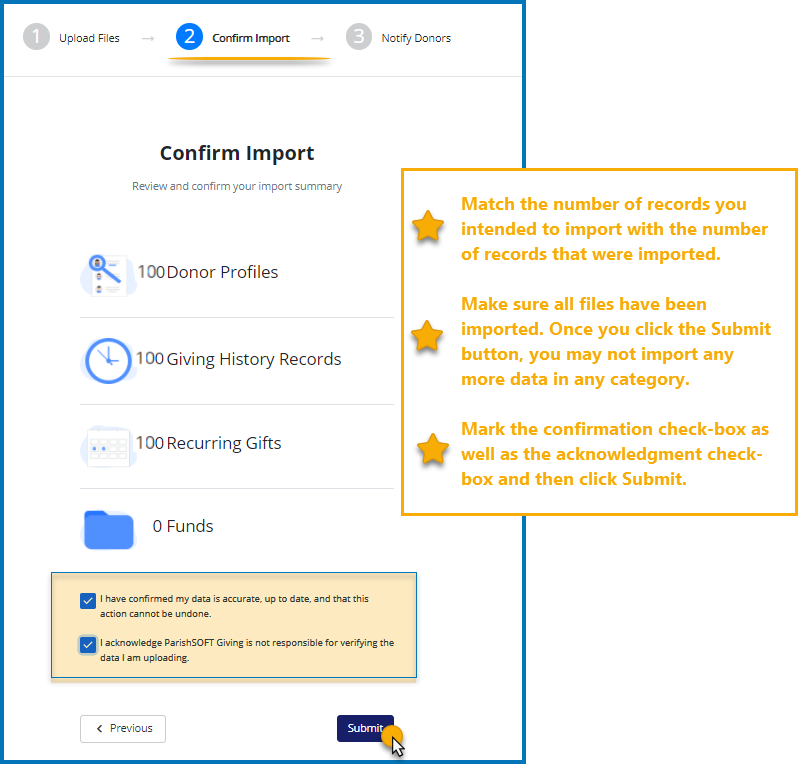
Task: Open the Upload Files step
Action: click(89, 38)
